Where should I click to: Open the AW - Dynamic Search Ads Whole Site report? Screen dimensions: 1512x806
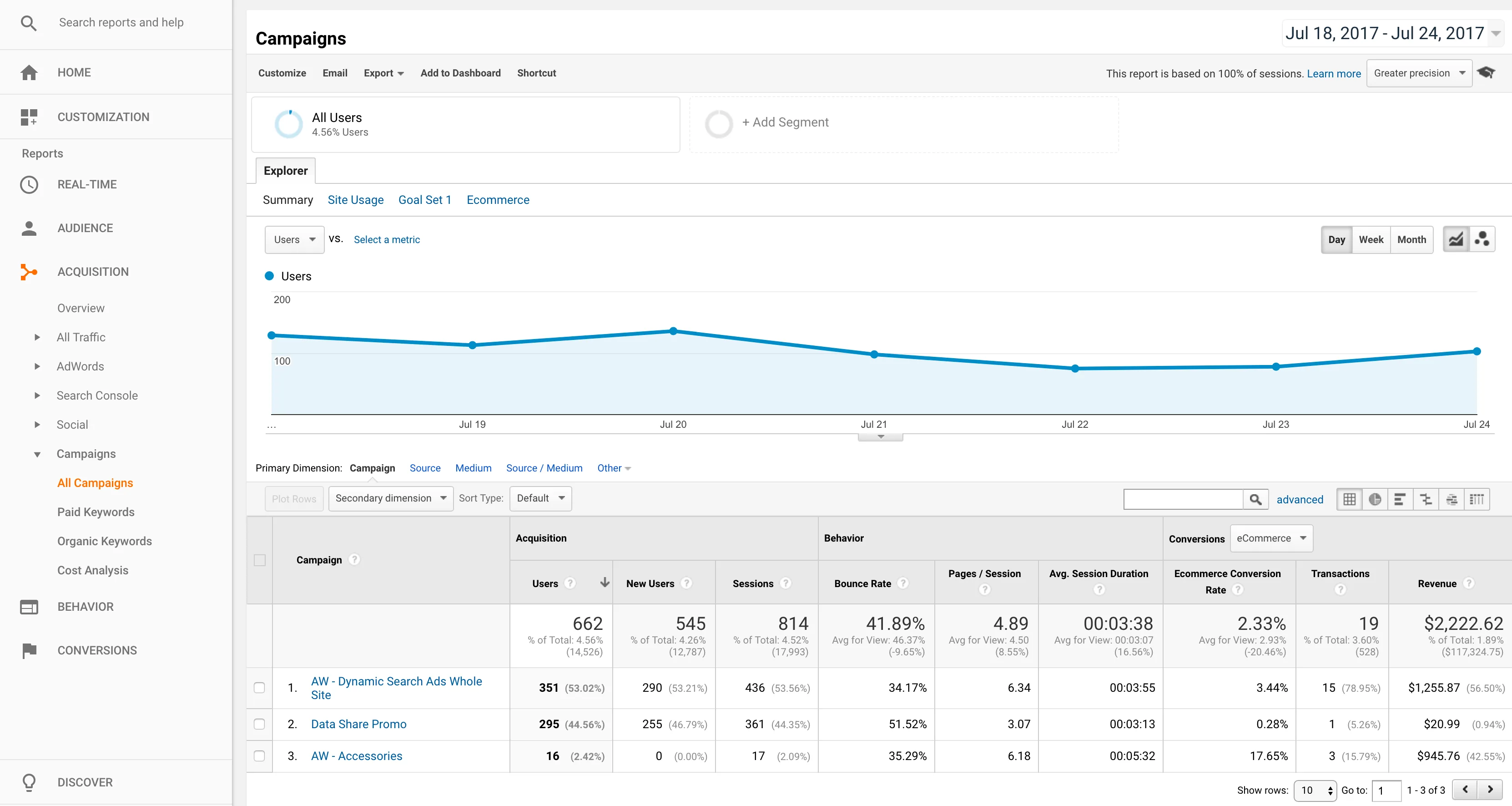coord(396,687)
